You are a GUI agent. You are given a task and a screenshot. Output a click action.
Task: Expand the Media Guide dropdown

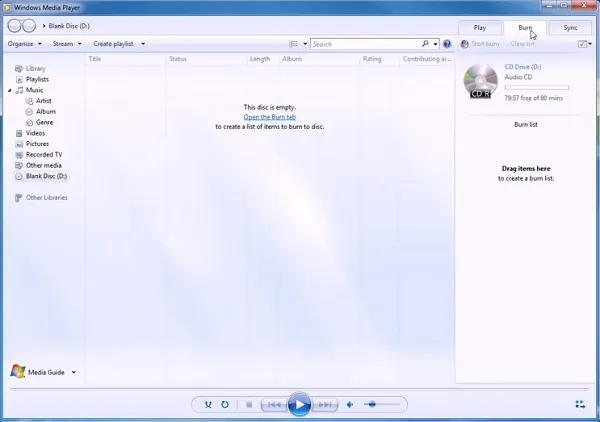coord(73,372)
